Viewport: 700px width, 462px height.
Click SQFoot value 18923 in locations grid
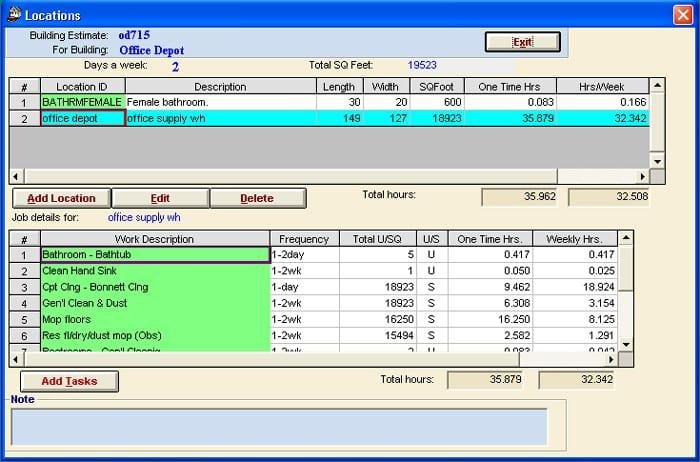point(437,118)
